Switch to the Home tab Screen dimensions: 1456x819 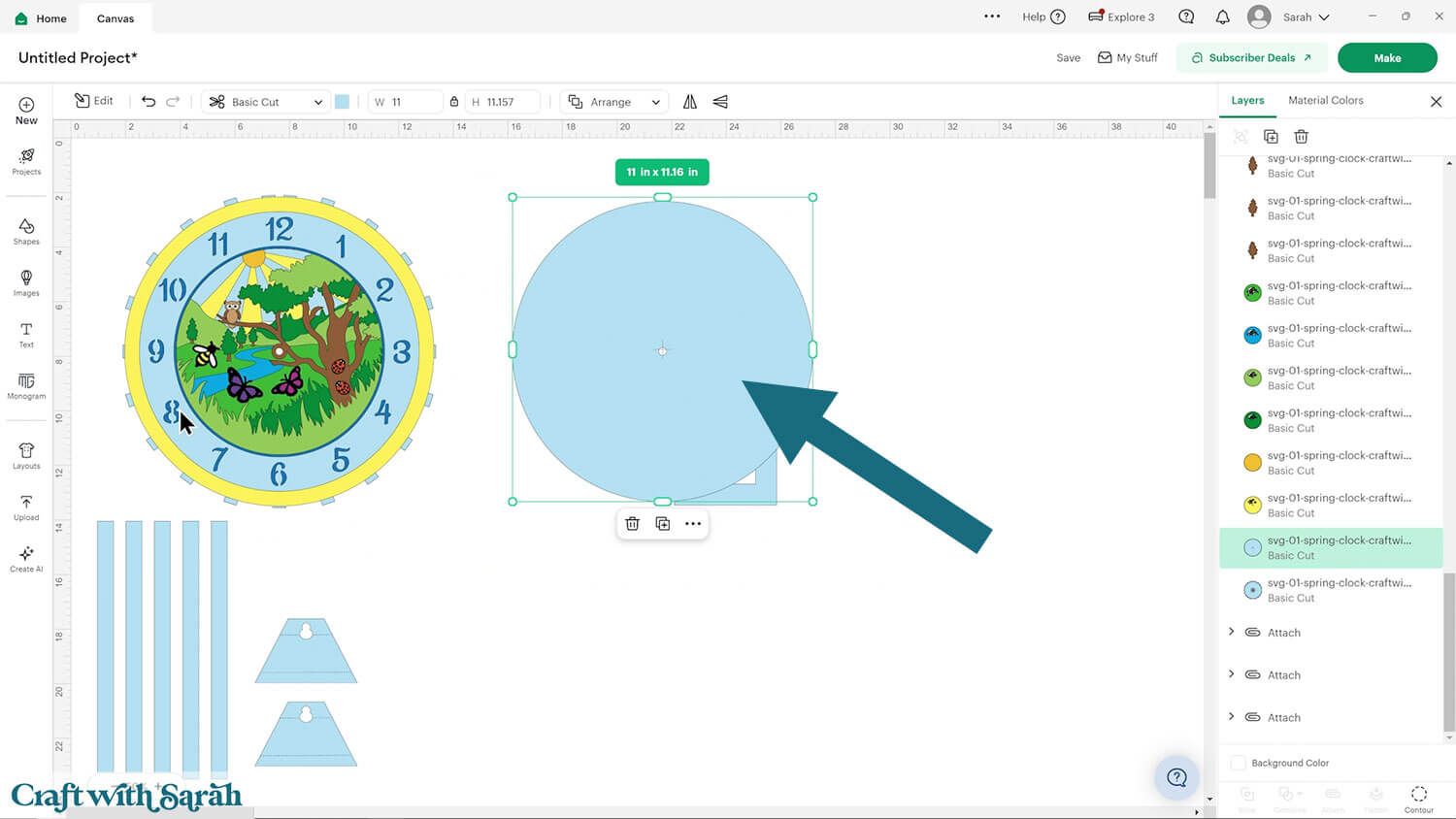[41, 18]
